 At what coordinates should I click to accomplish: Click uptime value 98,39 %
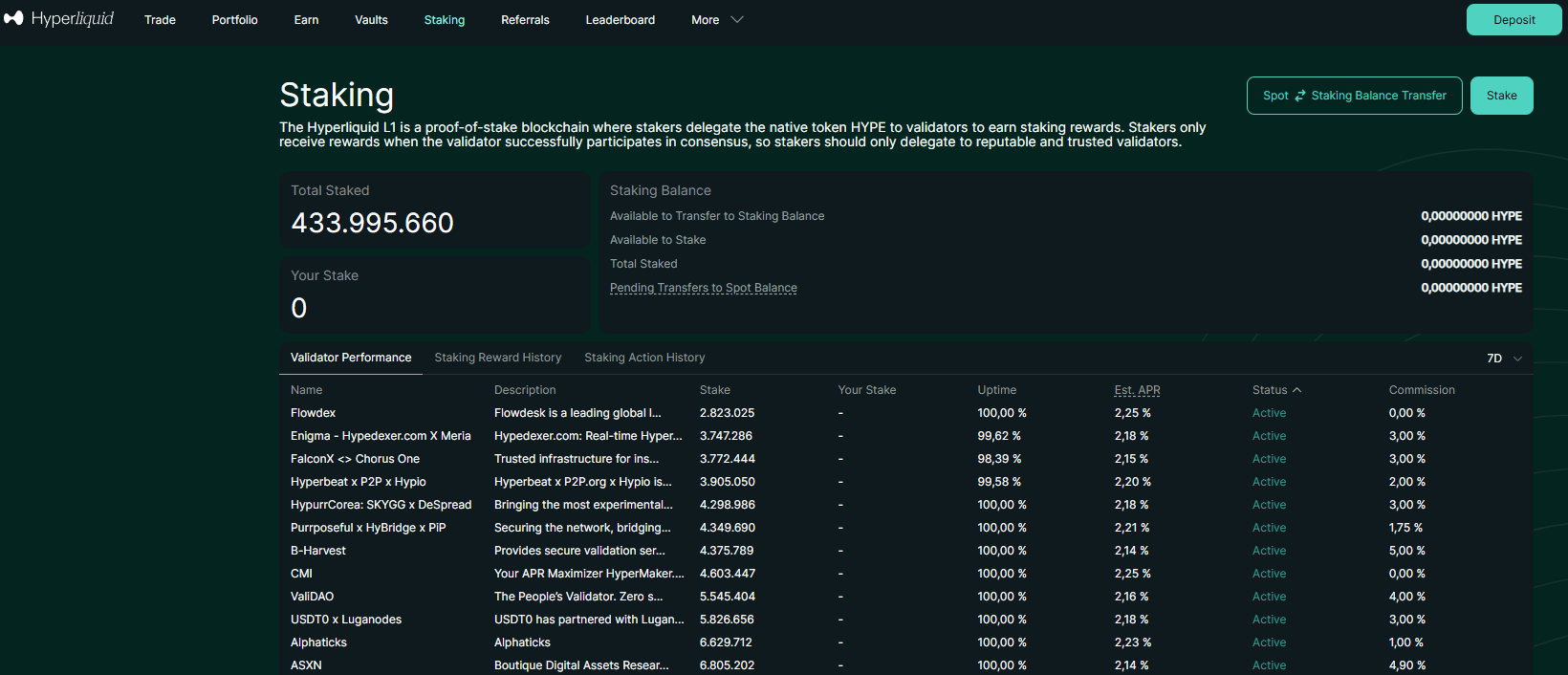[999, 459]
